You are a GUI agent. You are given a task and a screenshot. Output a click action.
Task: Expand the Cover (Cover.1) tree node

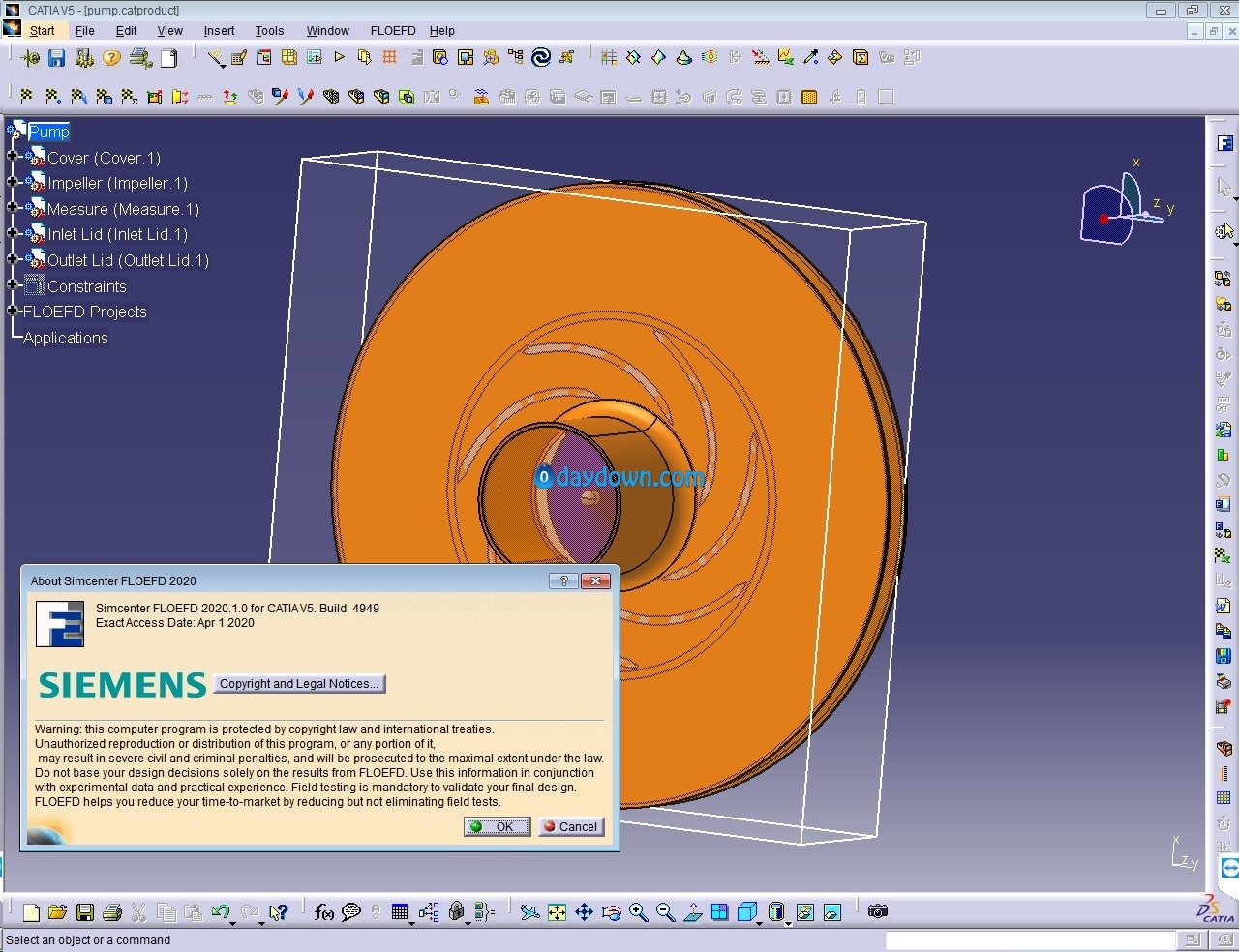coord(13,157)
